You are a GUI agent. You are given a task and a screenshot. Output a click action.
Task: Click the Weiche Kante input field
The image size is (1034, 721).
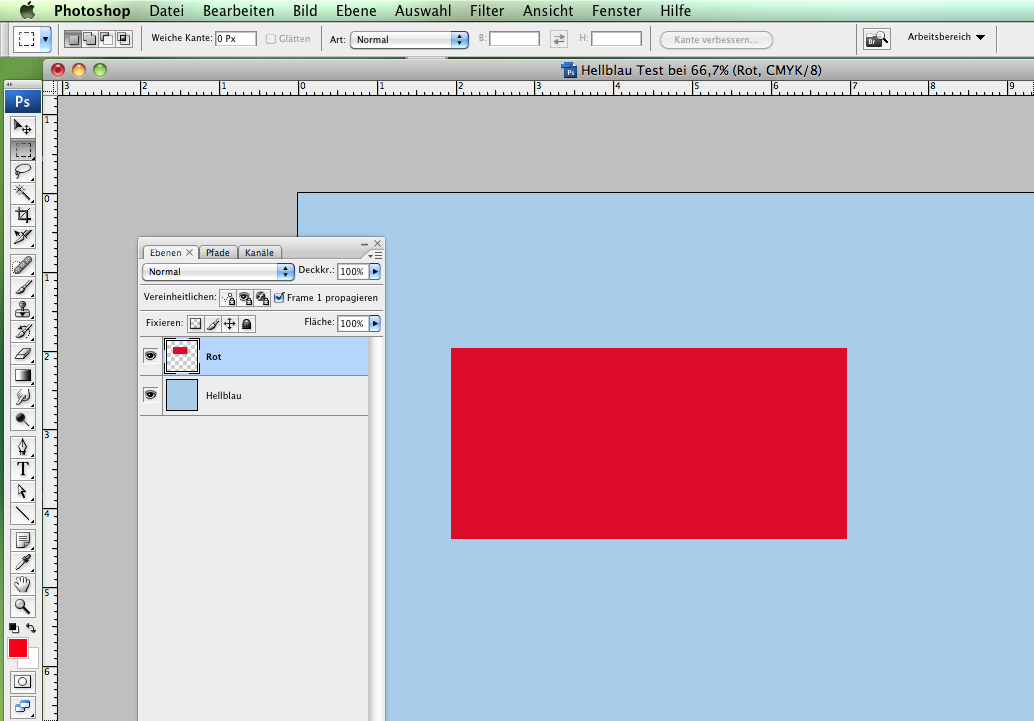[x=235, y=39]
